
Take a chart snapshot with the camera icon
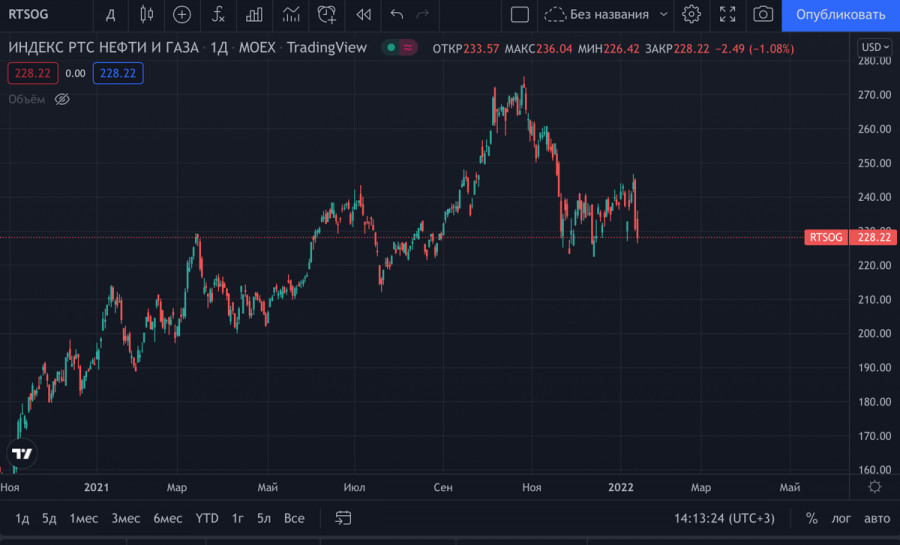click(x=763, y=14)
